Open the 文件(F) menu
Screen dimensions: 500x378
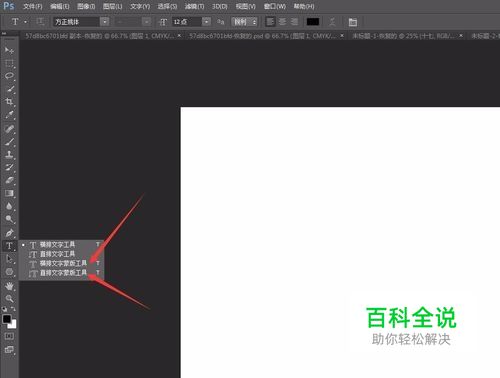pyautogui.click(x=33, y=6)
